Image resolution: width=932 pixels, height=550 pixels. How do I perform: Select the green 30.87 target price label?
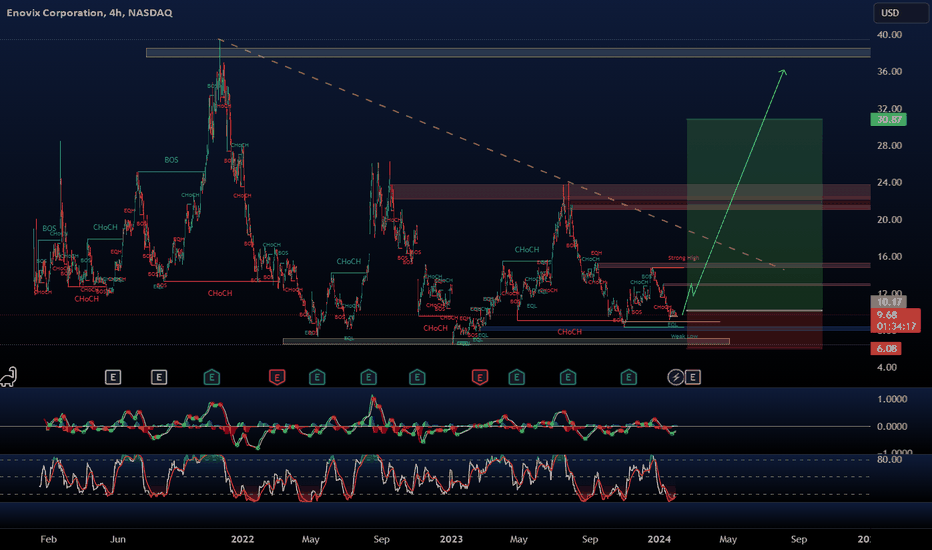889,120
